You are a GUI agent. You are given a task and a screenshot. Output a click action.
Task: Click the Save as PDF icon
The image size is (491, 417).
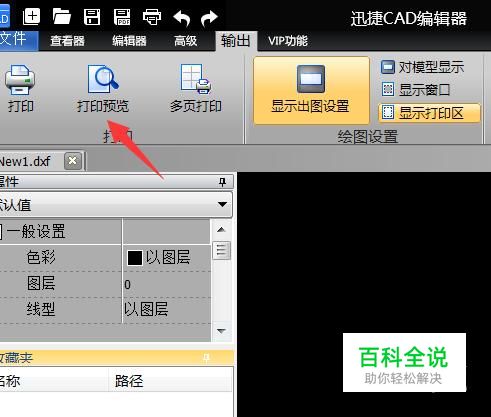tap(122, 17)
